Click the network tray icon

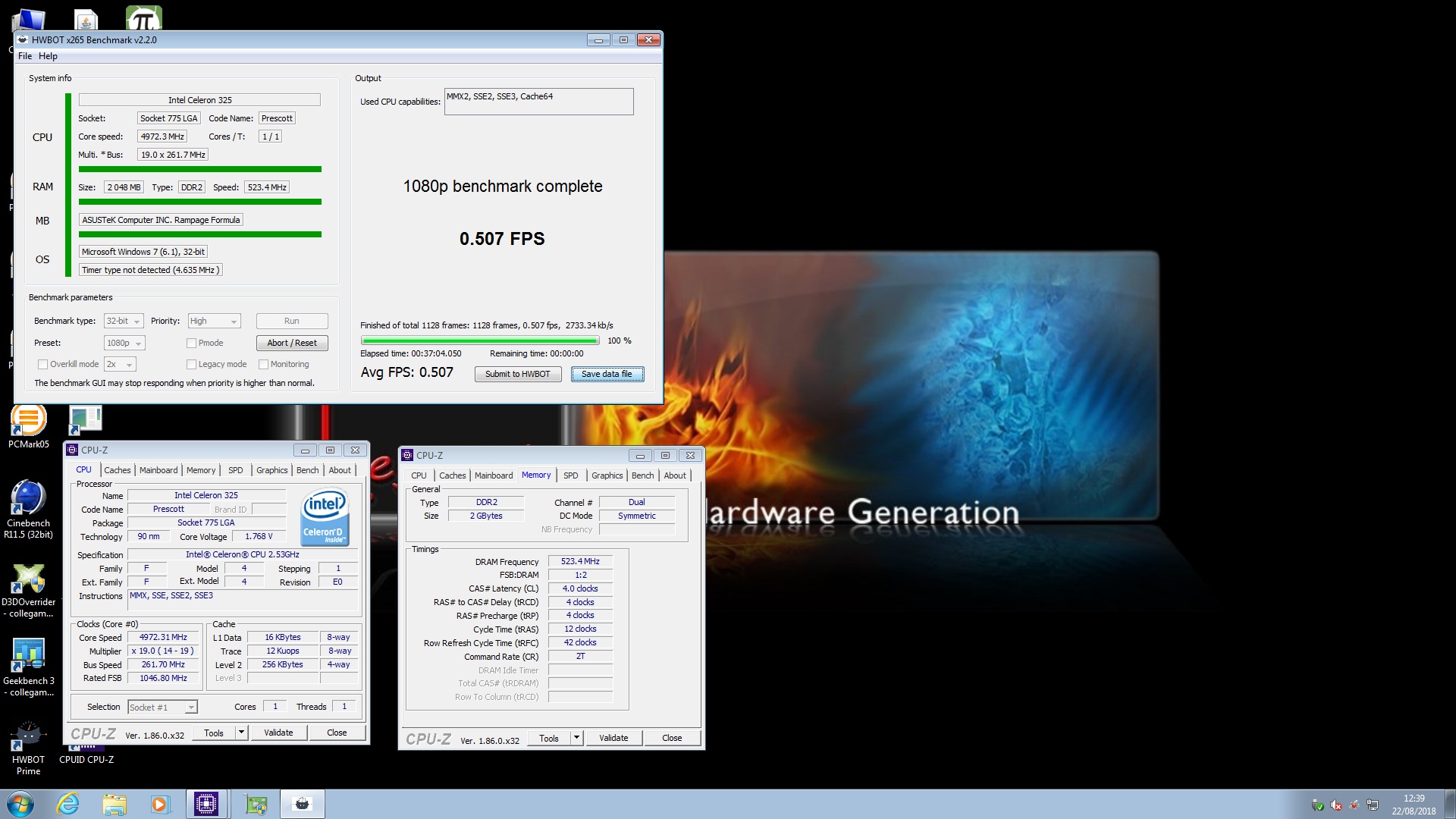pyautogui.click(x=1373, y=805)
